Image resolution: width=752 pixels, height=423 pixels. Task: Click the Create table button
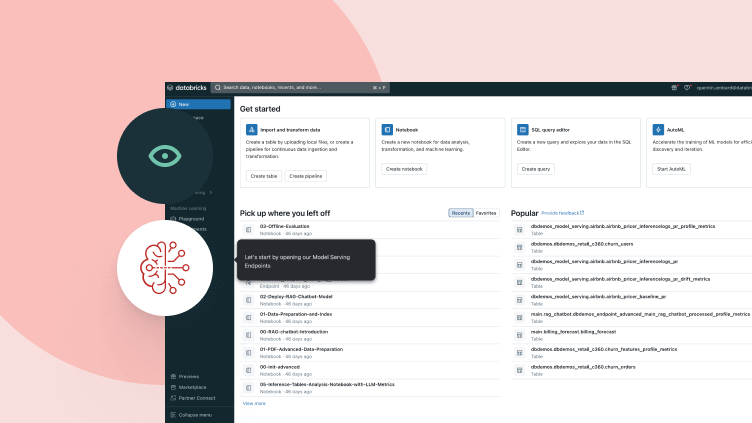(264, 176)
